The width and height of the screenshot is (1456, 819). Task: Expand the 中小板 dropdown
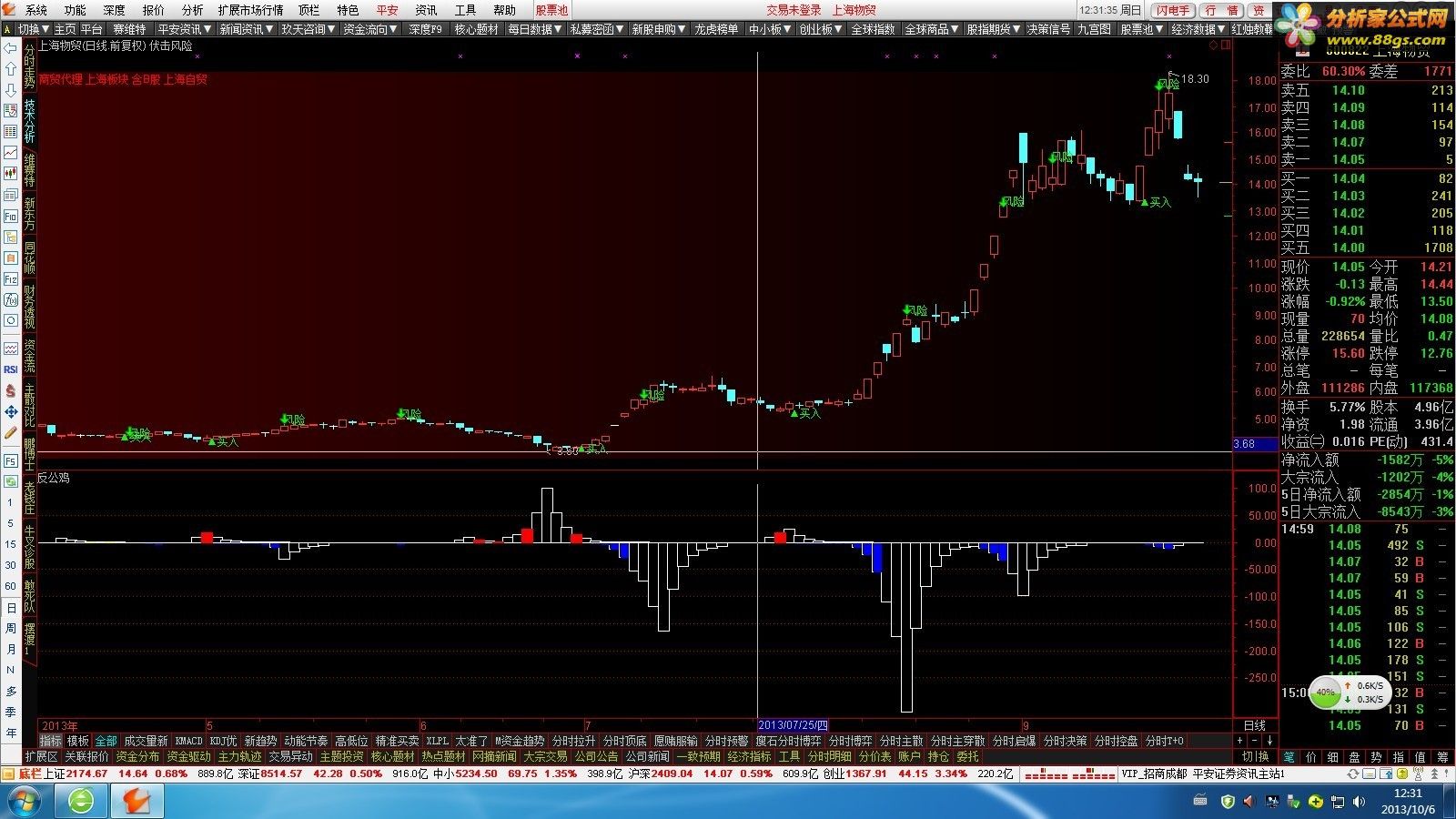point(770,29)
